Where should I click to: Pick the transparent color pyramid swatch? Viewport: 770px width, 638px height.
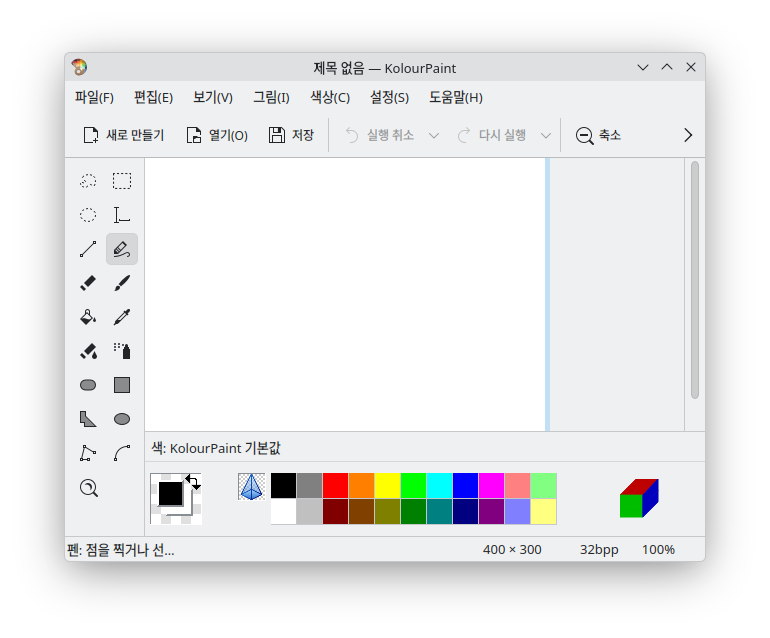[x=251, y=487]
